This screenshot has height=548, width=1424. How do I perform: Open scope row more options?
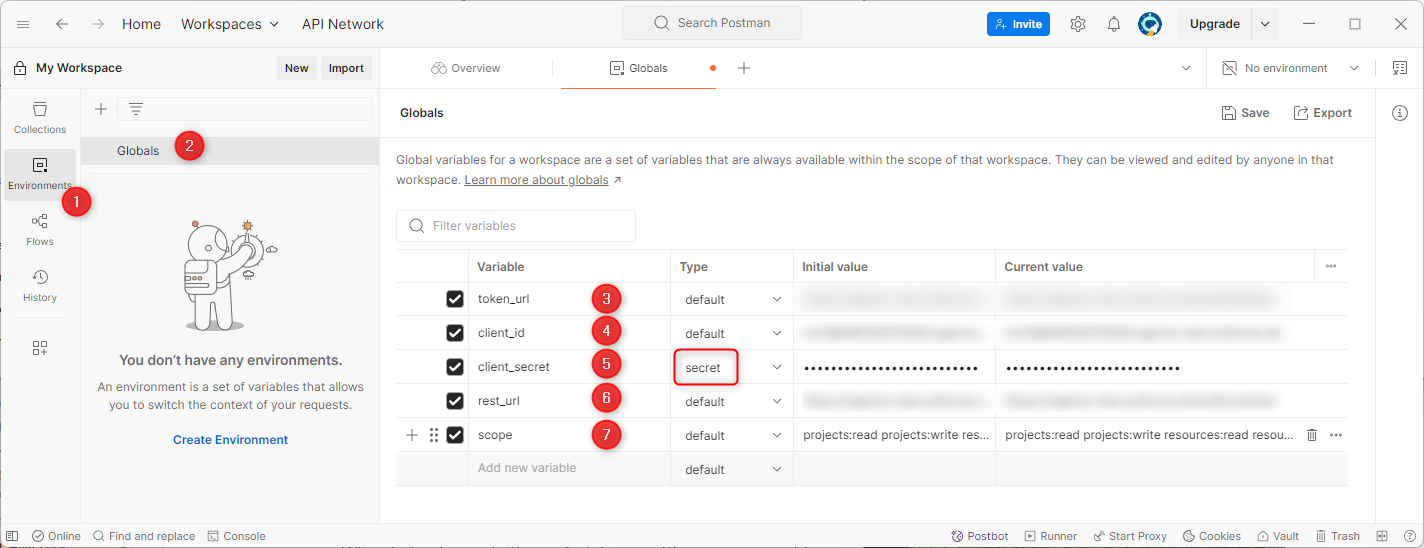1336,435
